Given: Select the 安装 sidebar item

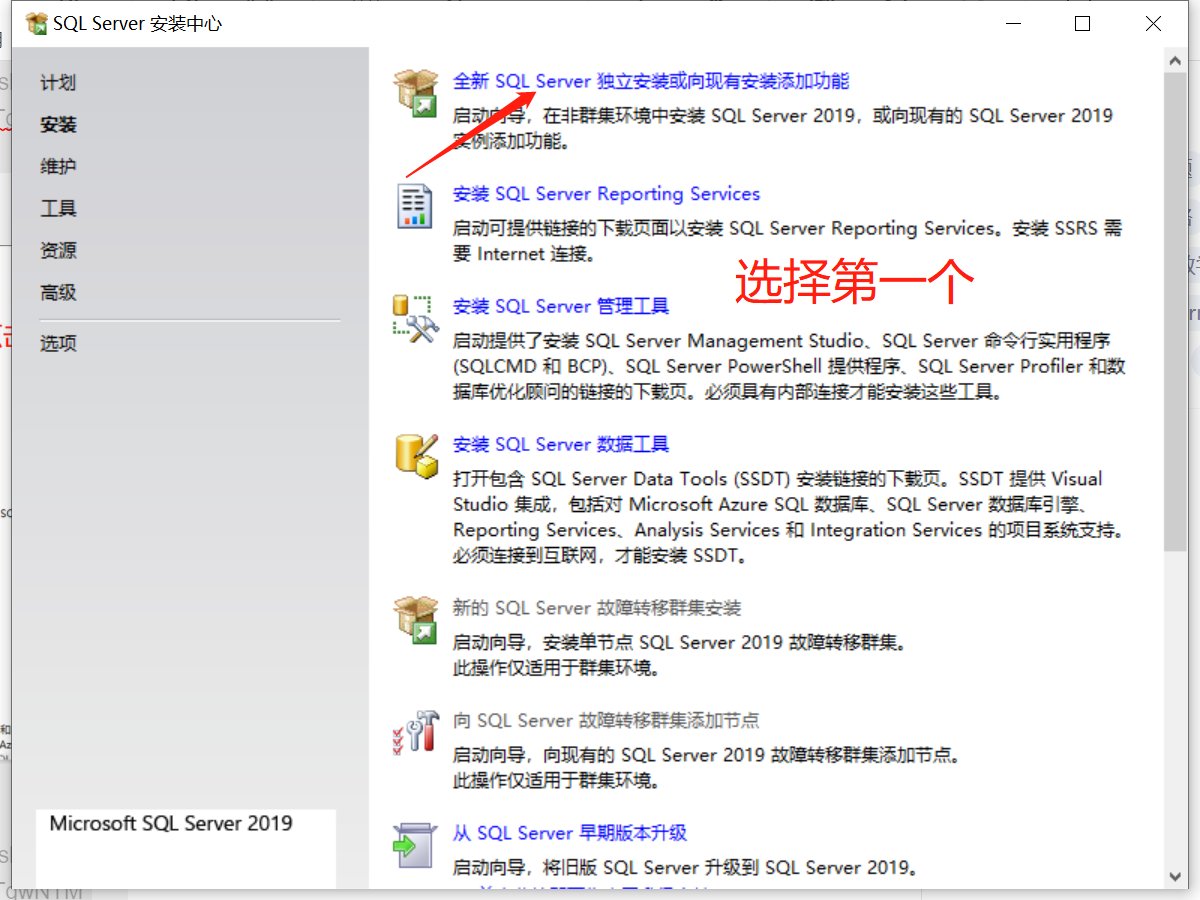Looking at the screenshot, I should (x=58, y=125).
